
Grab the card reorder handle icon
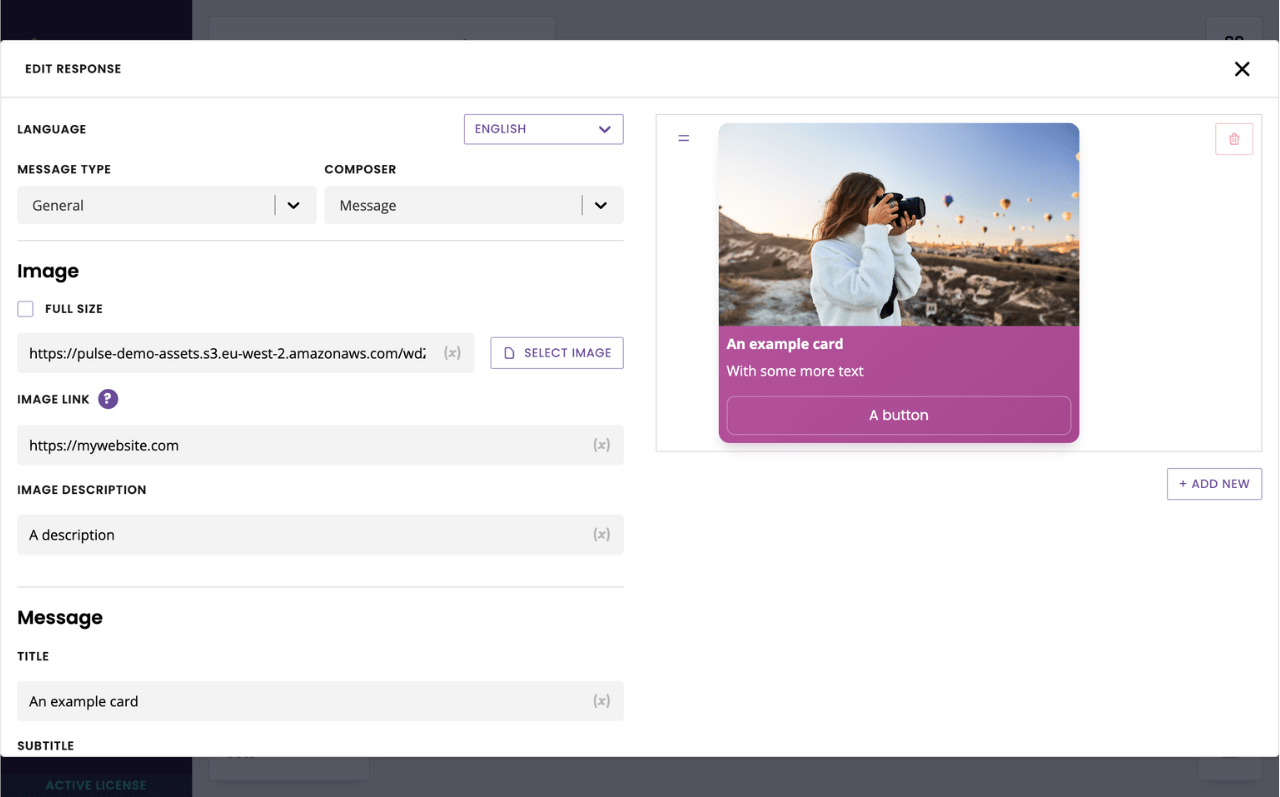tap(684, 138)
